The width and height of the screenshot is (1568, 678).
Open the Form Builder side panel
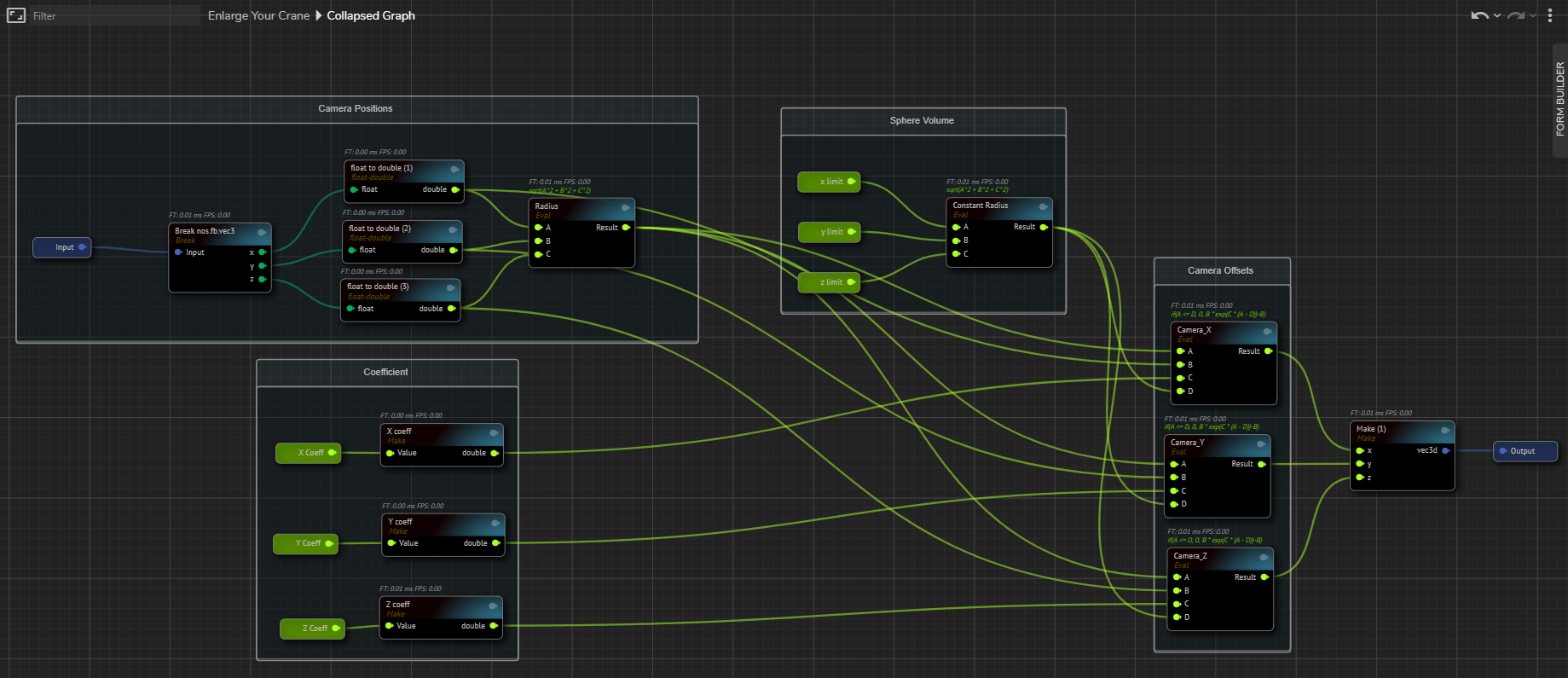point(1559,99)
